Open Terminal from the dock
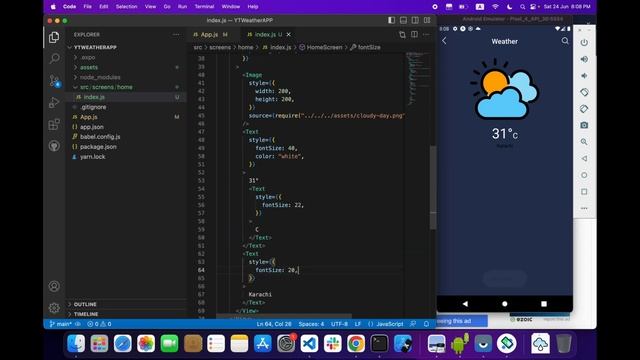 pyautogui.click(x=379, y=344)
